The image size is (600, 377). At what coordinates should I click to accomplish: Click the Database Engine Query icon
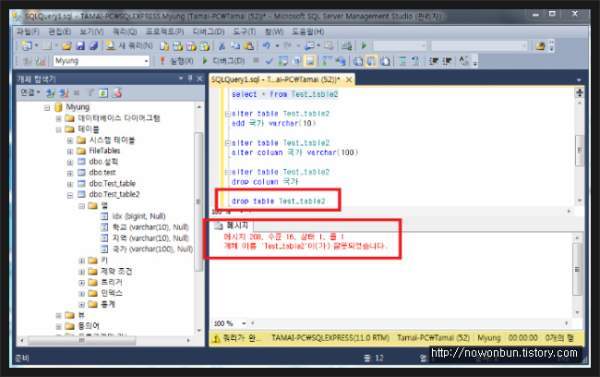(165, 46)
